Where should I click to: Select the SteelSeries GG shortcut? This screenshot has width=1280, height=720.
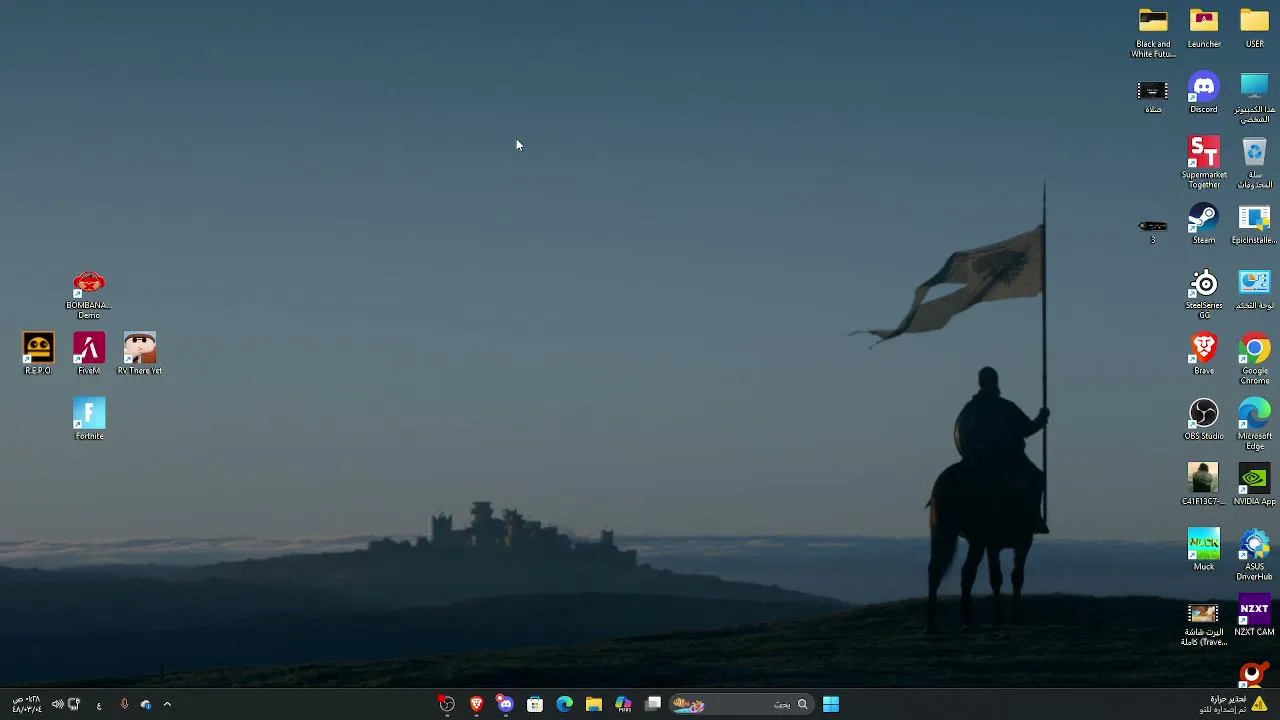pyautogui.click(x=1204, y=294)
